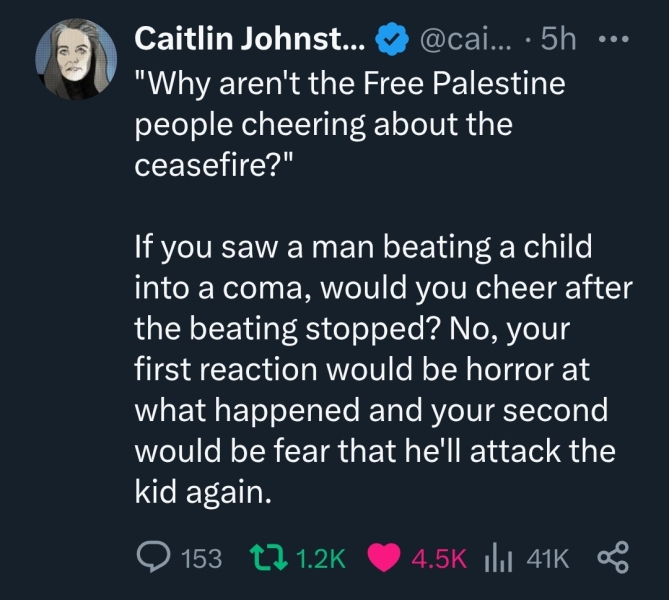
Task: Open the share icon
Action: [610, 557]
